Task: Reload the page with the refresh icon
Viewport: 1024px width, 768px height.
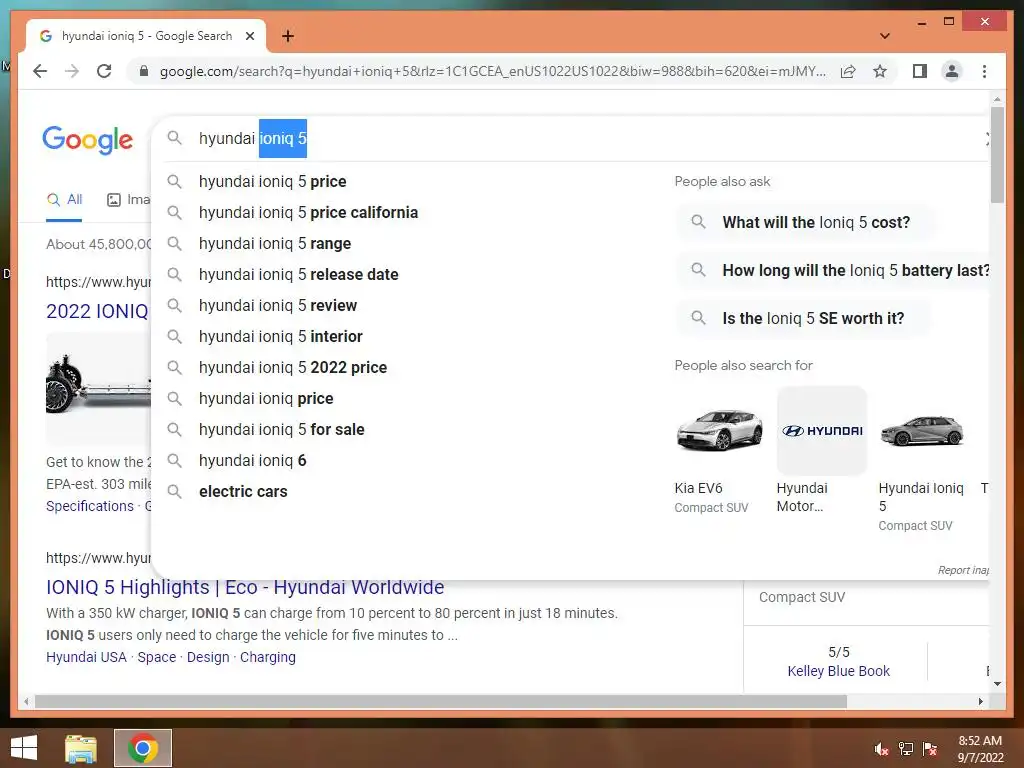Action: (x=104, y=71)
